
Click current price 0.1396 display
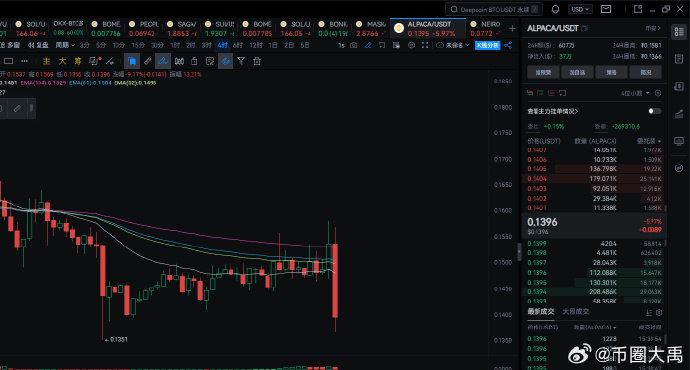click(x=542, y=222)
